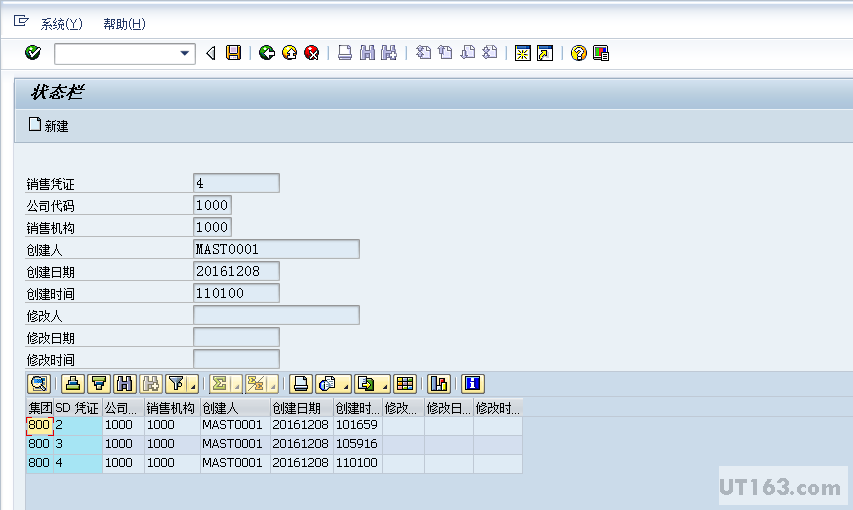853x510 pixels.
Task: Click the red Cancel icon
Action: (x=312, y=53)
